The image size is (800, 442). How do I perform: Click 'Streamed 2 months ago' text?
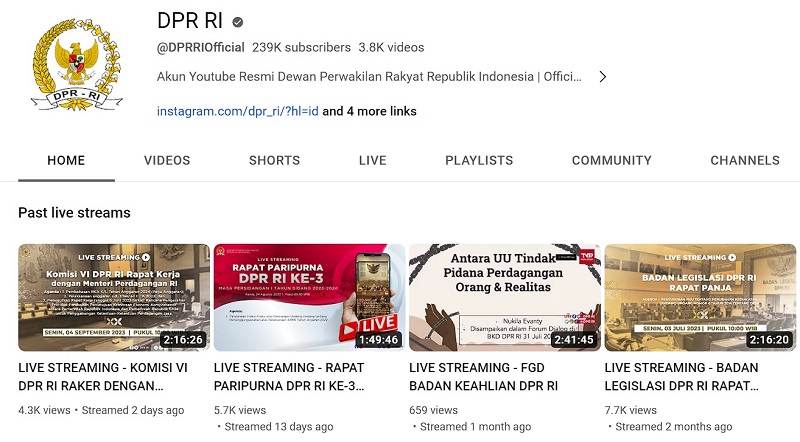pyautogui.click(x=673, y=427)
